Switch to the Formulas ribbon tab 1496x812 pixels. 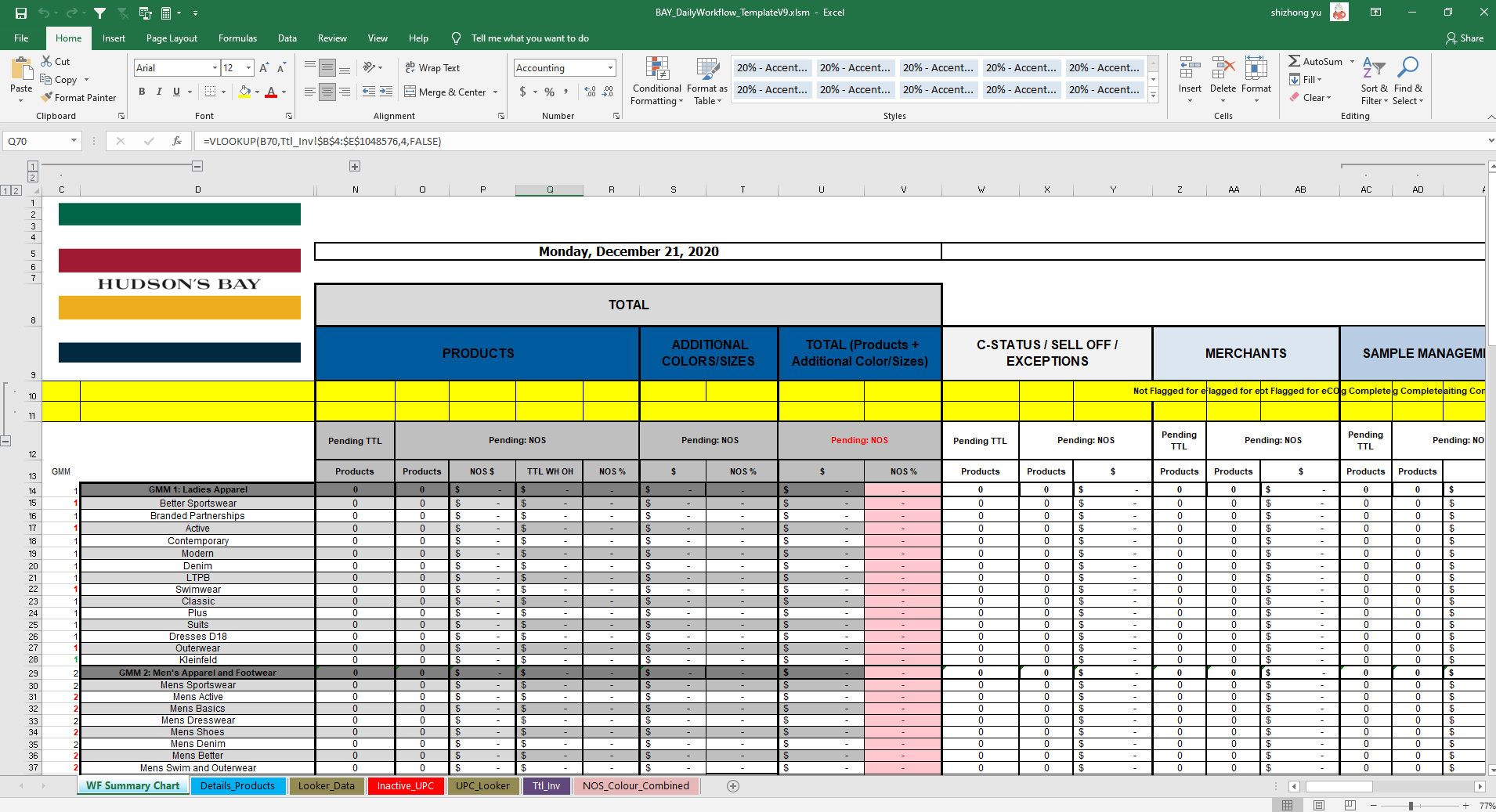click(x=237, y=38)
